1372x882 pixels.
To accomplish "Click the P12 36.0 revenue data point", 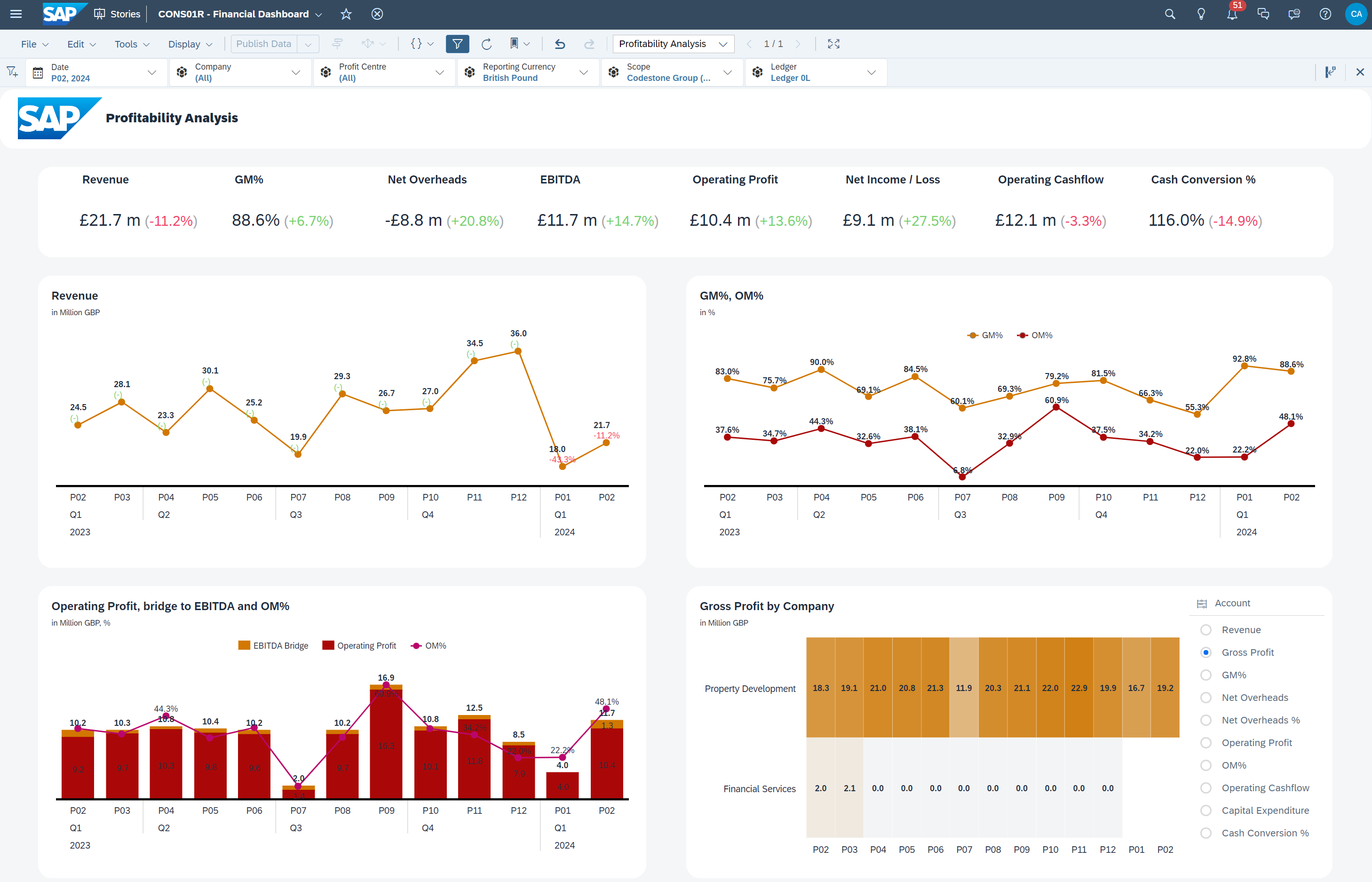I will [x=518, y=351].
